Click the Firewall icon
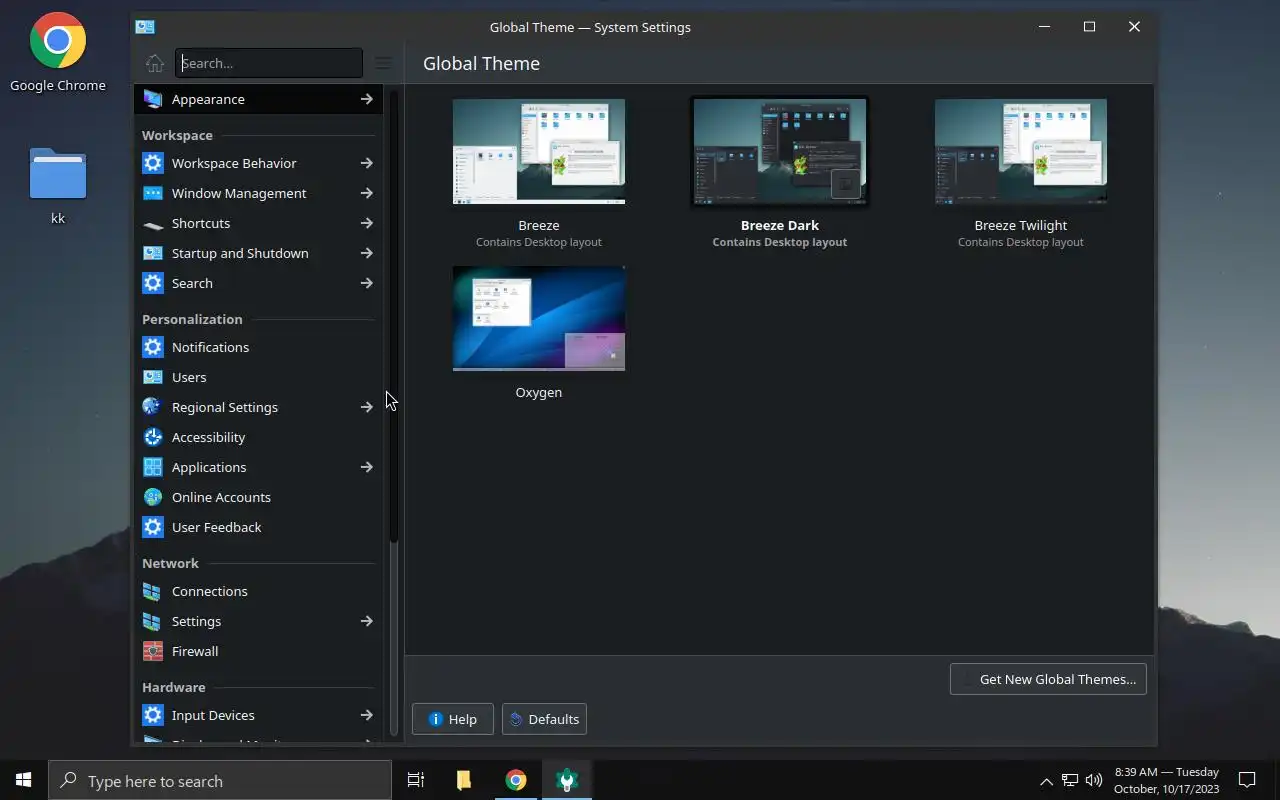Viewport: 1280px width, 800px height. point(152,651)
